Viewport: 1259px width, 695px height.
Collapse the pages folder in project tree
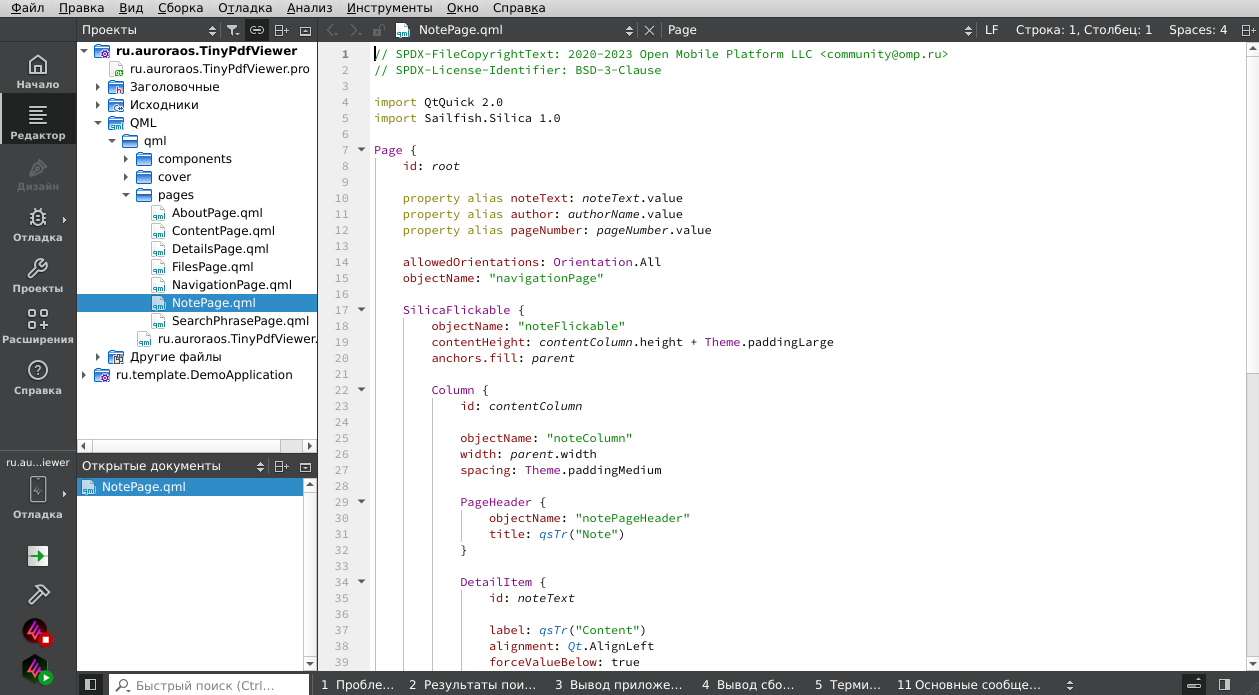126,195
